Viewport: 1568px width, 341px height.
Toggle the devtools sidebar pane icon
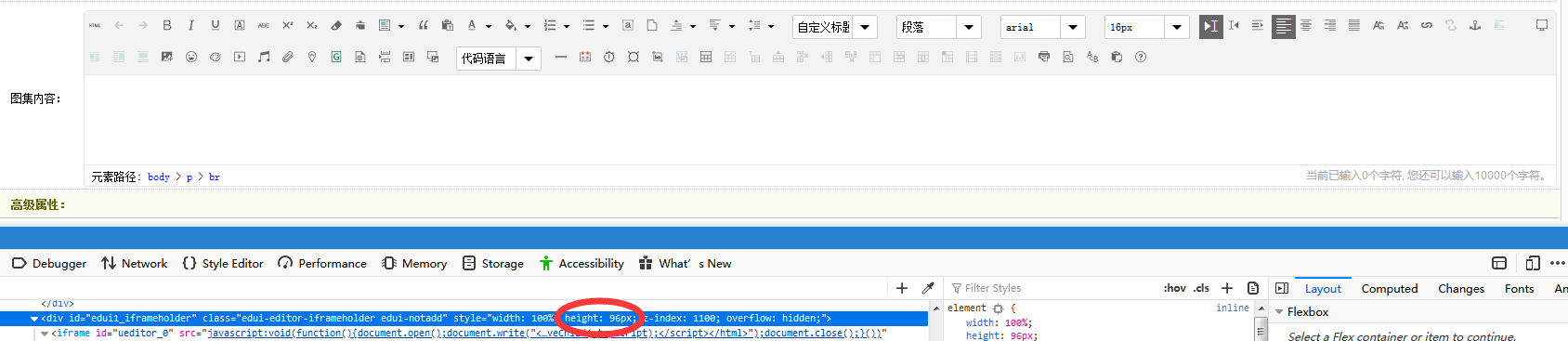pyautogui.click(x=1282, y=288)
